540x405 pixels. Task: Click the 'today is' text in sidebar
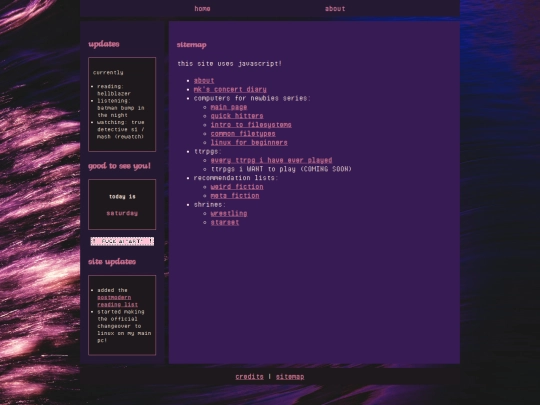[122, 197]
